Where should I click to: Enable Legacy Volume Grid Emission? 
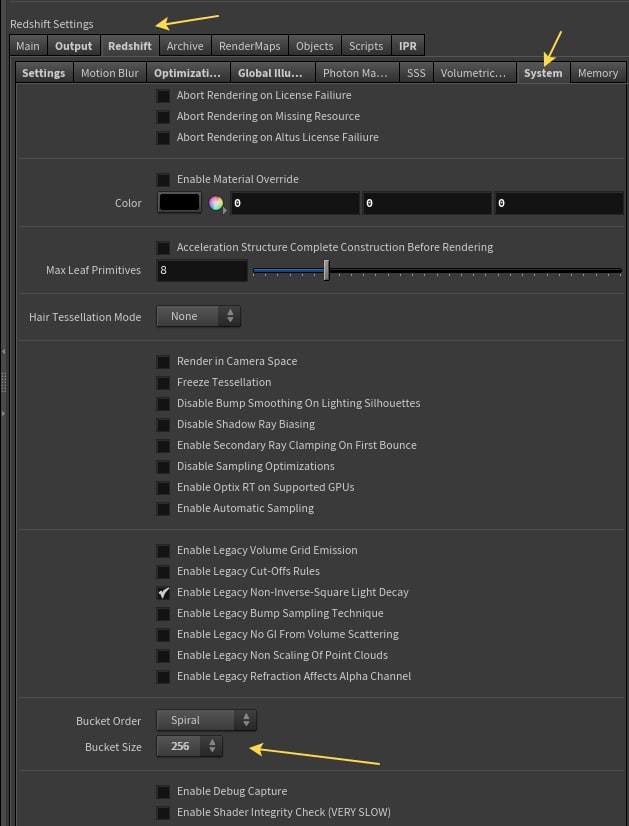[x=163, y=551]
